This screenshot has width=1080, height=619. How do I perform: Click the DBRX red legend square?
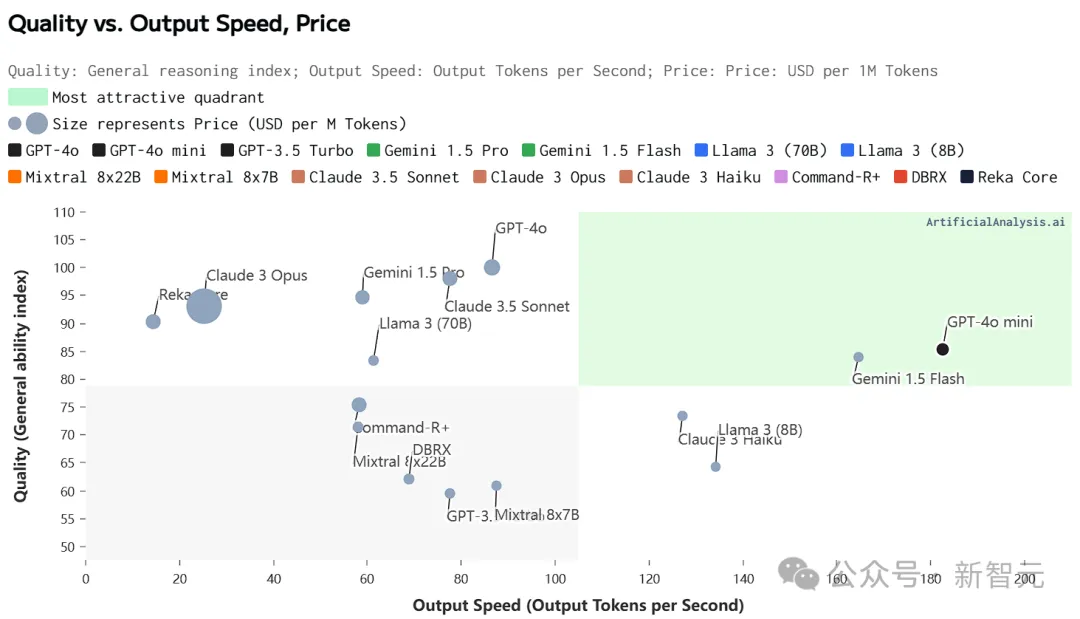(x=900, y=177)
